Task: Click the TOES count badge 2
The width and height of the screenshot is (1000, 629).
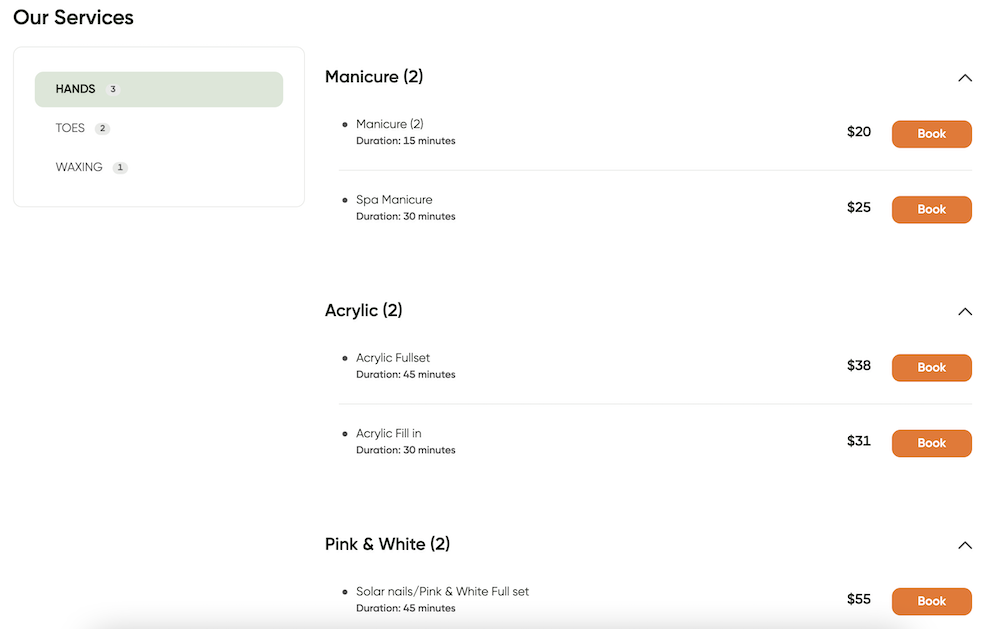Action: coord(102,128)
